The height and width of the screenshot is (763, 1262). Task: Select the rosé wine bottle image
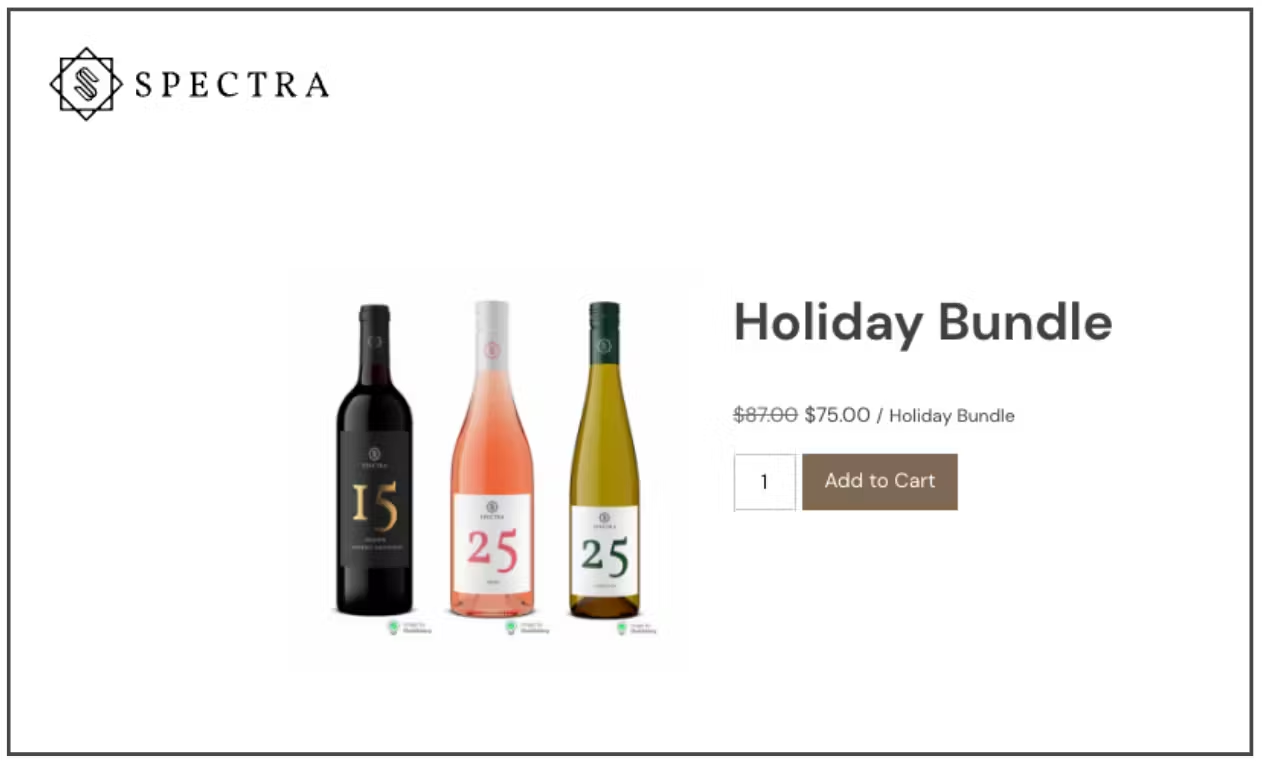(491, 459)
